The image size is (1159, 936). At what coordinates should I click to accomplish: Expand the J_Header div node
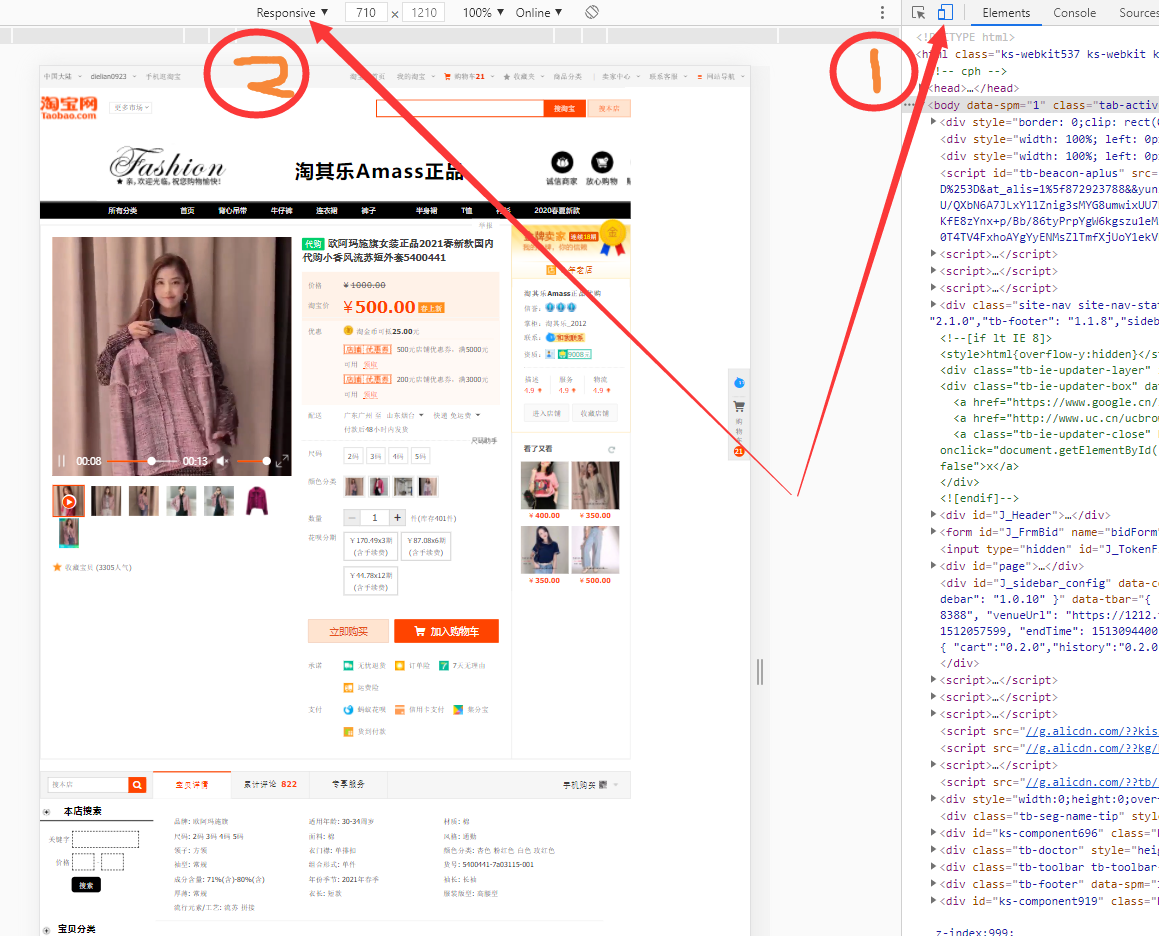pyautogui.click(x=934, y=515)
